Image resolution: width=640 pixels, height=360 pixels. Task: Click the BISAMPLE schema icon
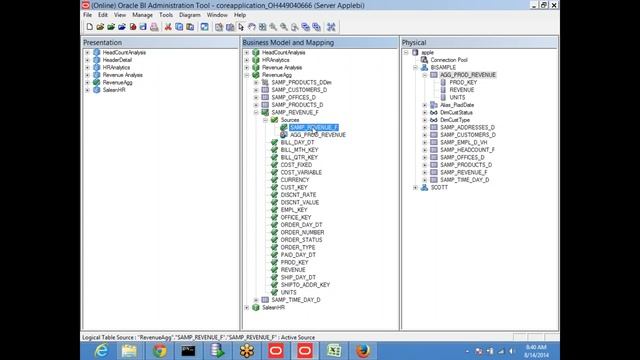pos(424,67)
